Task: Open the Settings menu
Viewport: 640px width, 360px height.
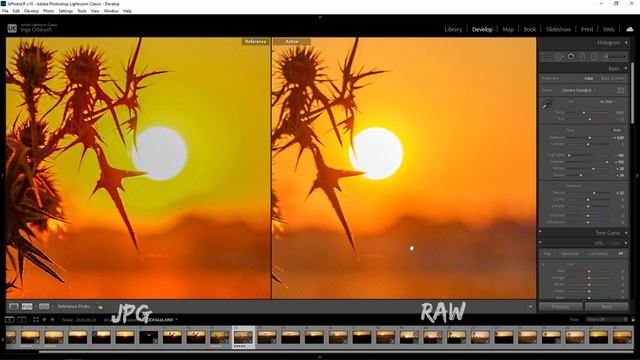Action: (x=65, y=11)
